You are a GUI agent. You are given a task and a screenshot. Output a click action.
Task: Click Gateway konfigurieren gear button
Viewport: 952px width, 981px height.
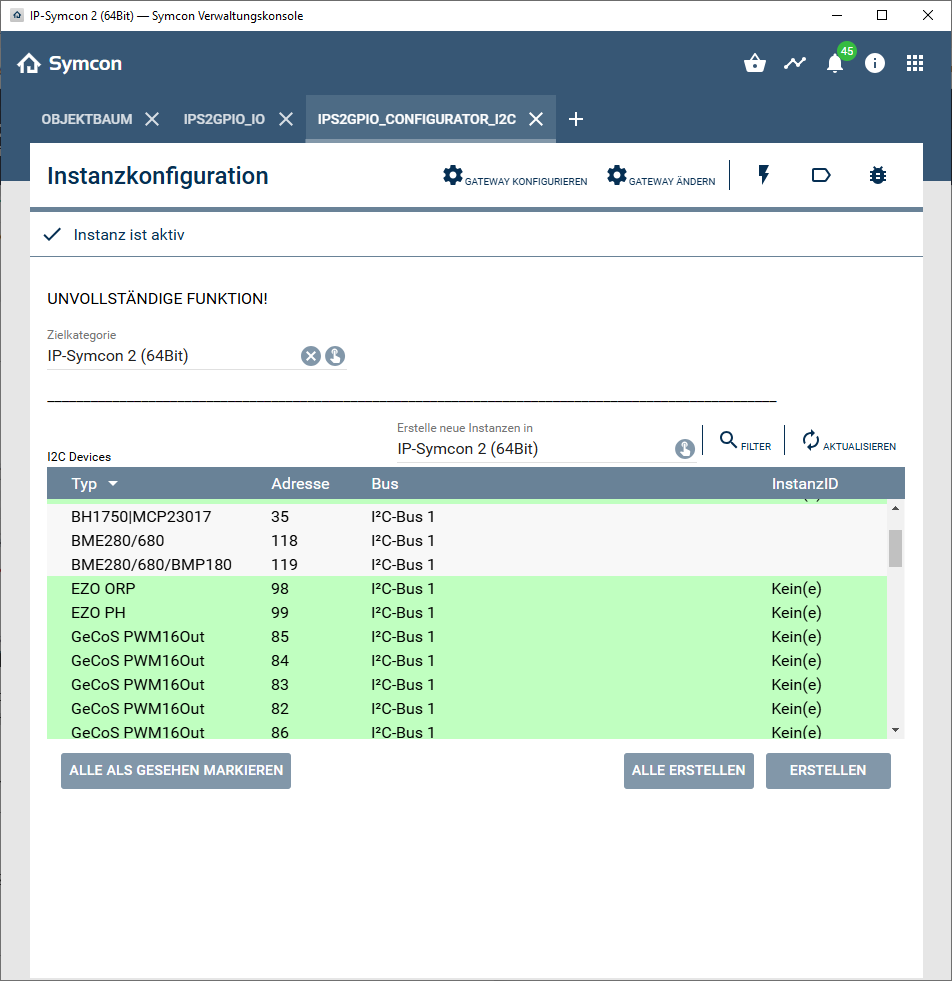tap(515, 177)
